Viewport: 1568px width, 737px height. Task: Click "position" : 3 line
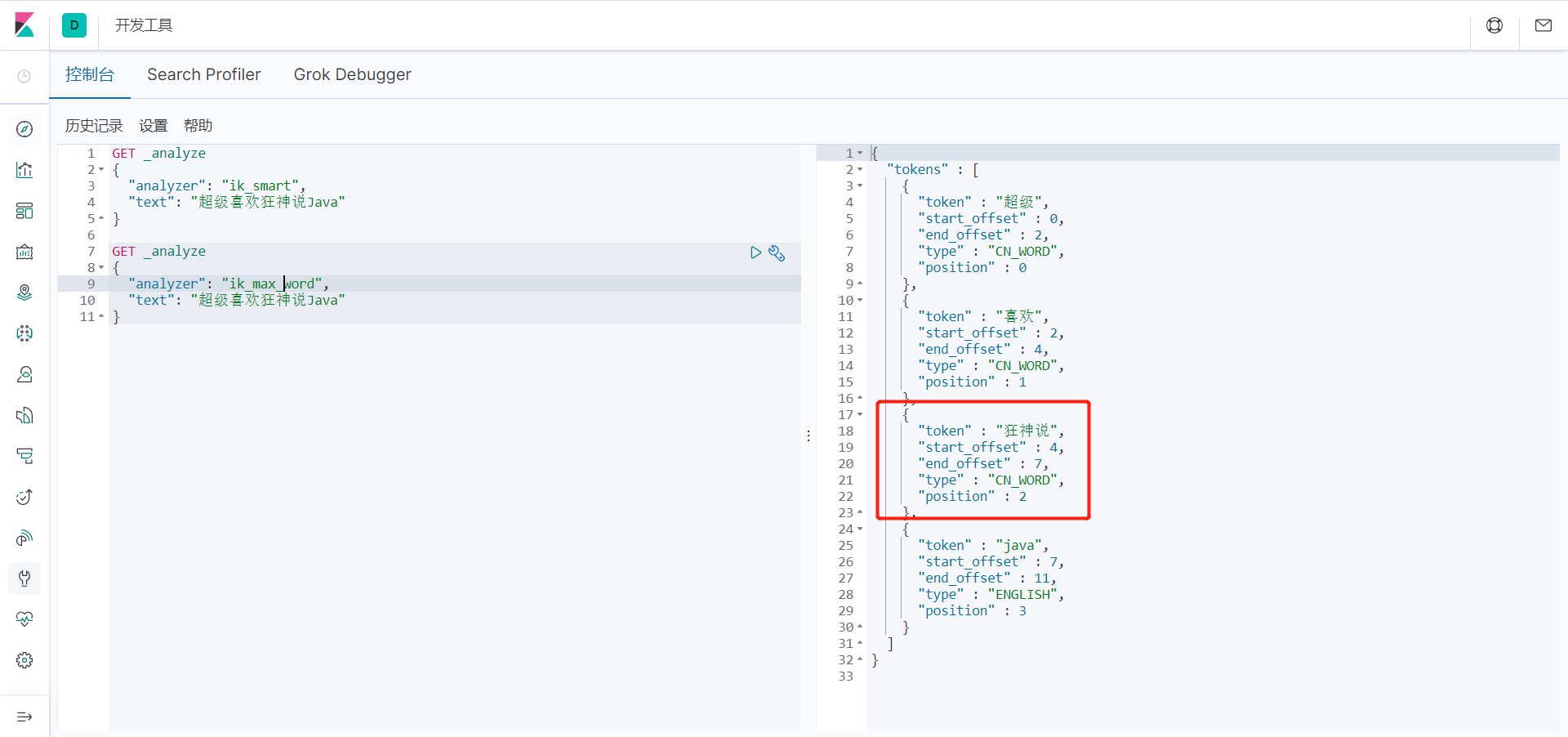pos(972,611)
